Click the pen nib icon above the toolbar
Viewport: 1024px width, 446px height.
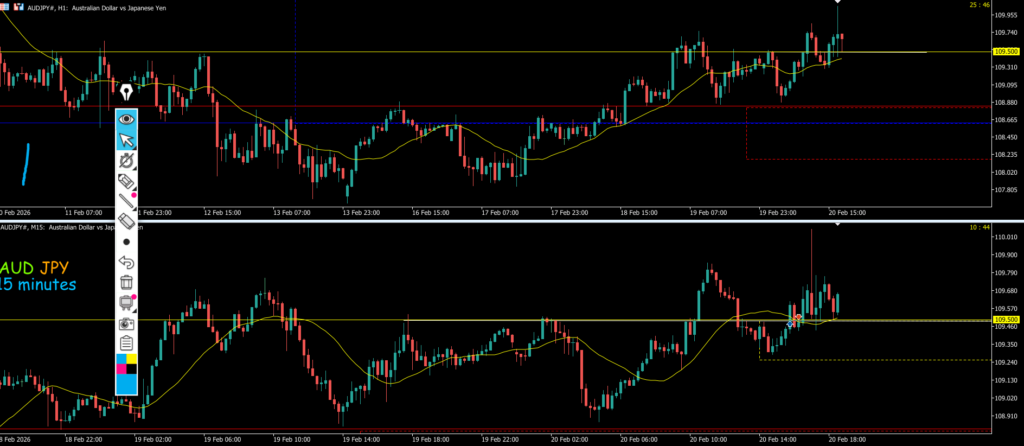(x=127, y=94)
